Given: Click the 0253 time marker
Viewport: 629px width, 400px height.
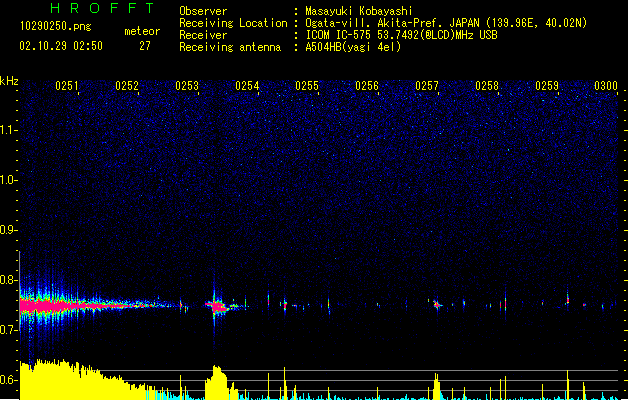Looking at the screenshot, I should [187, 86].
